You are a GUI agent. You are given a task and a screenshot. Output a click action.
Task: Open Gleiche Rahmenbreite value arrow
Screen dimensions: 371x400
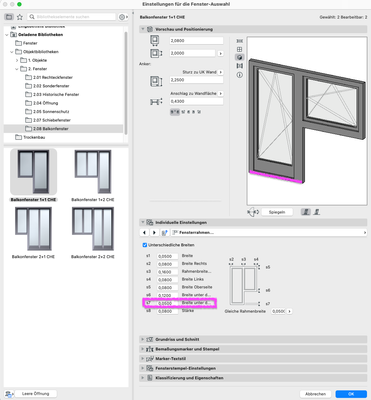(289, 311)
